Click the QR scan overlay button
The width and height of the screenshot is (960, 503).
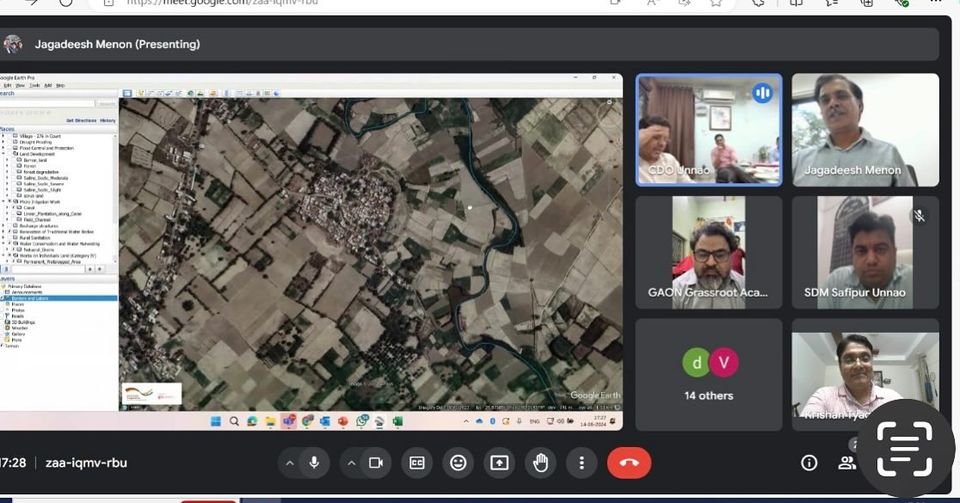905,449
